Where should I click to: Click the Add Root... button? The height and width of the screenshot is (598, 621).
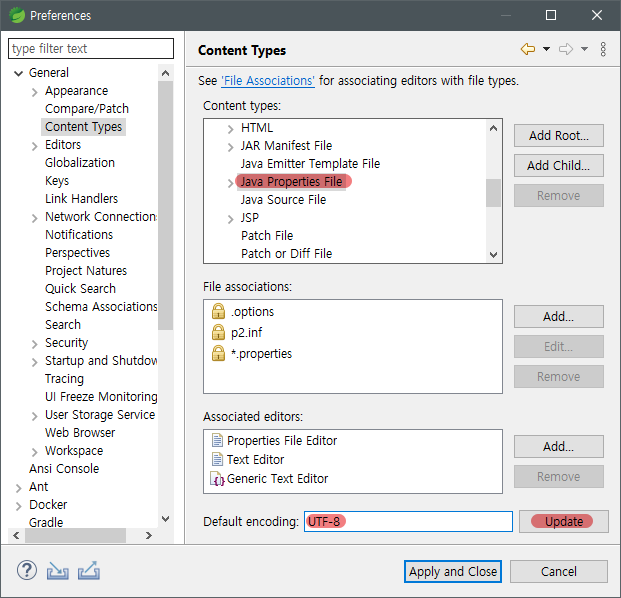pyautogui.click(x=558, y=135)
